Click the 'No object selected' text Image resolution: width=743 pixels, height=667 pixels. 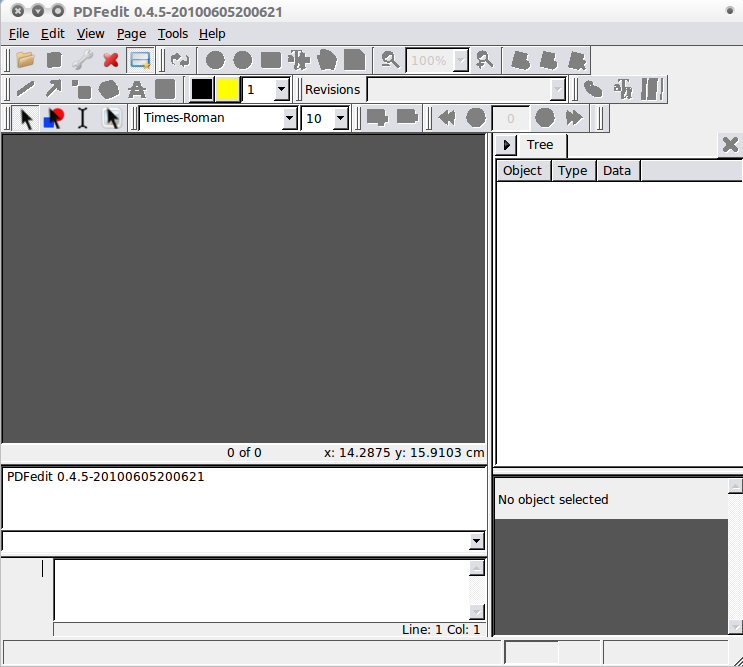[x=553, y=500]
